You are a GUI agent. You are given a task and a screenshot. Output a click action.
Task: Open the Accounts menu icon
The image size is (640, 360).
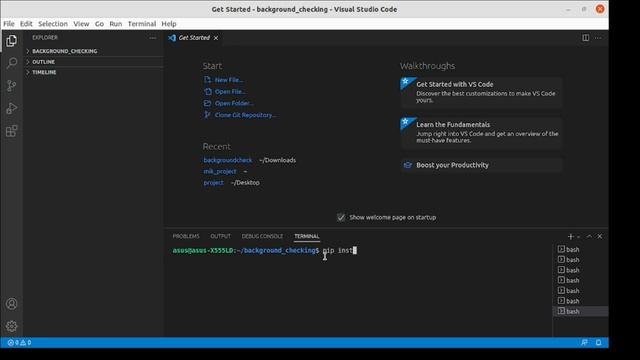point(11,304)
